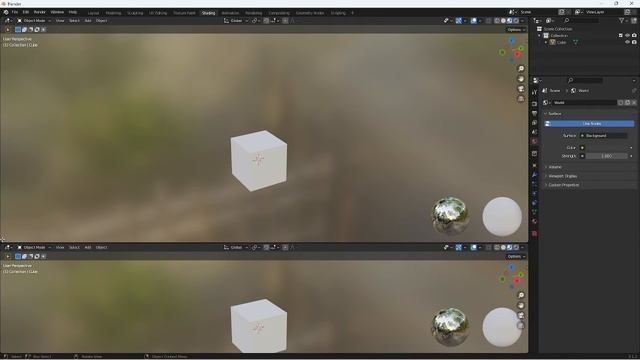Switch top viewport to wireframe shading

click(497, 20)
